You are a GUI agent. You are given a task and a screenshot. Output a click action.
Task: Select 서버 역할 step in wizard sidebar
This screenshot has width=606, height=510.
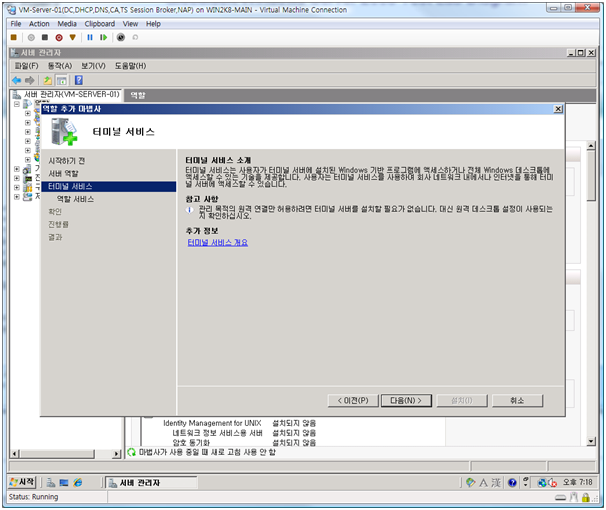click(63, 173)
